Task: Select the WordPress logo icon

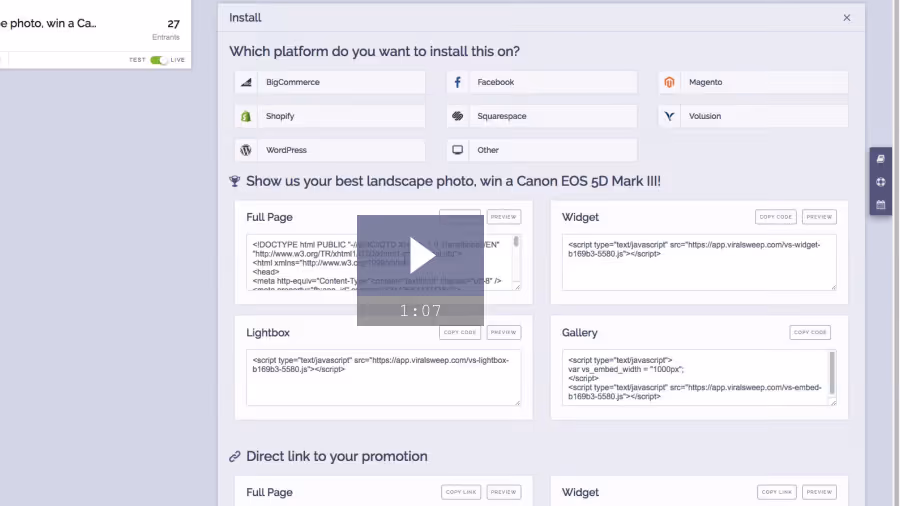Action: (246, 150)
